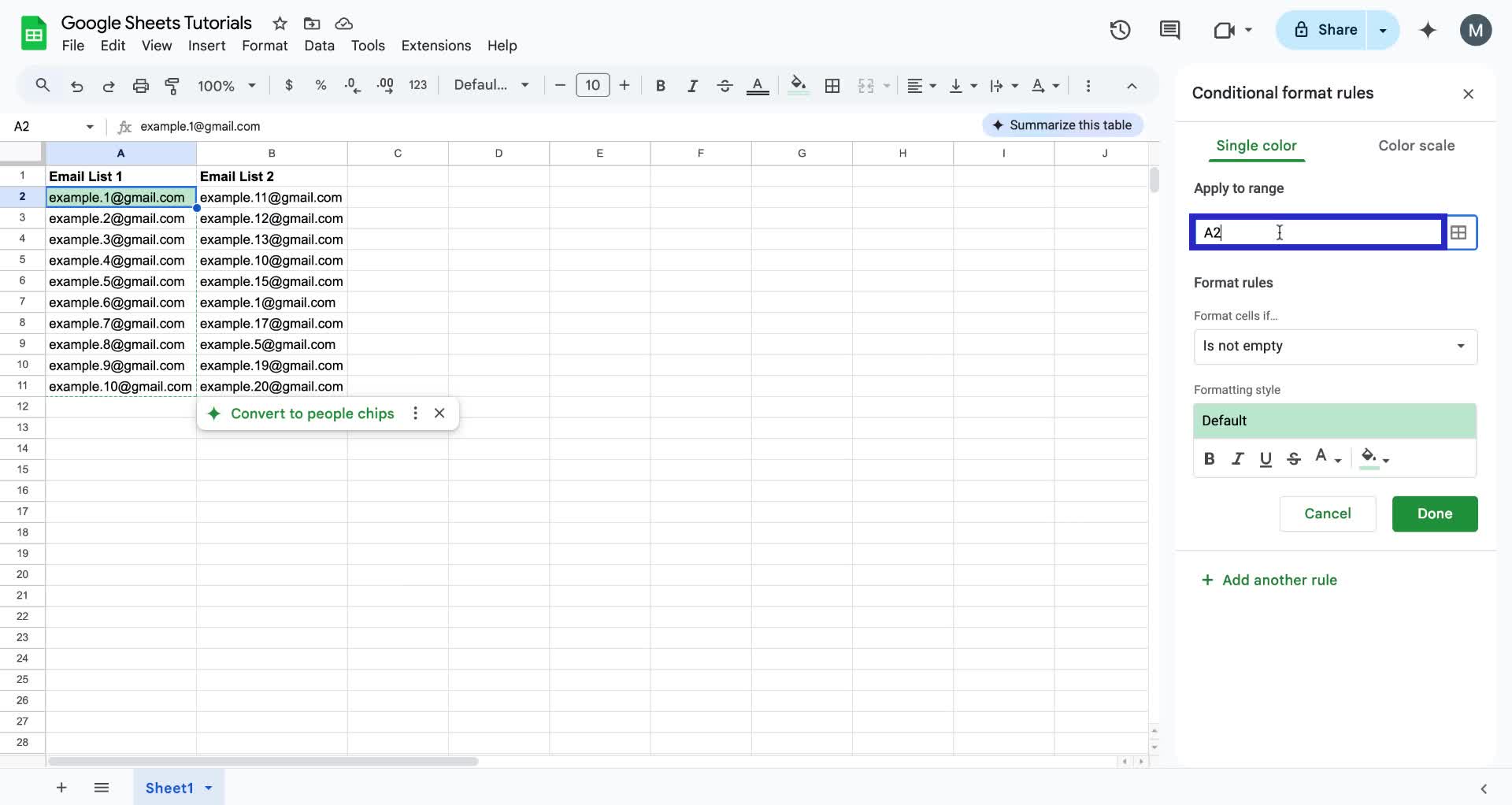Click the Done button
Image resolution: width=1512 pixels, height=805 pixels.
tap(1434, 514)
